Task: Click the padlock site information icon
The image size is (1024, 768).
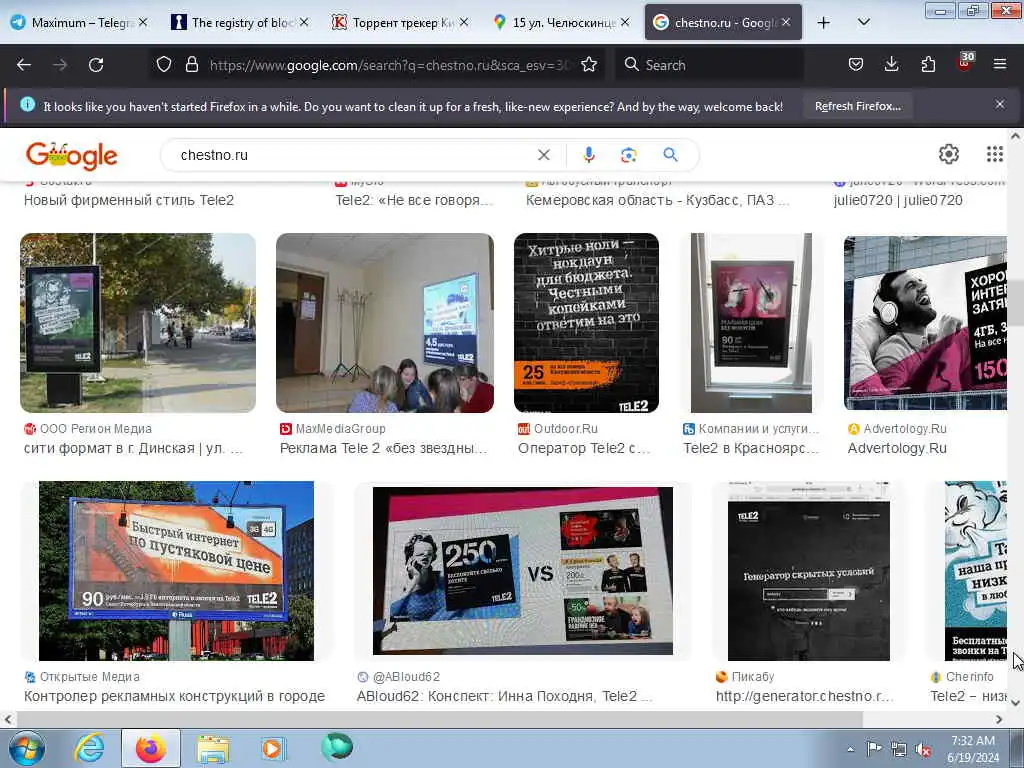Action: [x=191, y=64]
